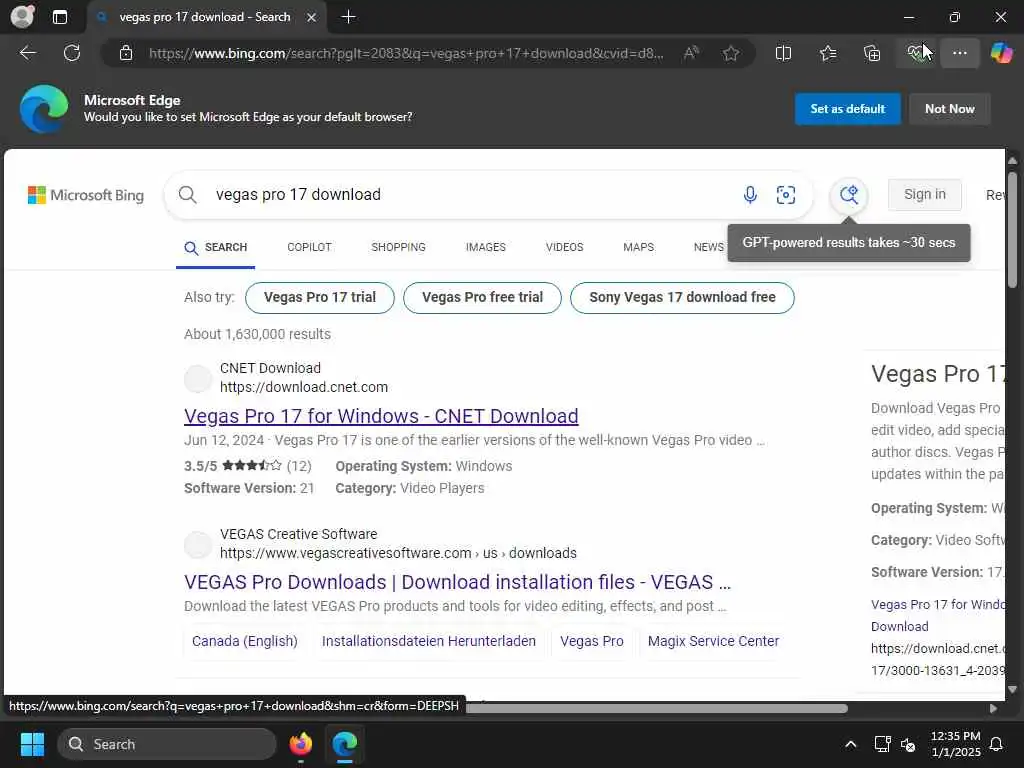The width and height of the screenshot is (1024, 768).
Task: Open network status tray icon
Action: click(x=882, y=744)
